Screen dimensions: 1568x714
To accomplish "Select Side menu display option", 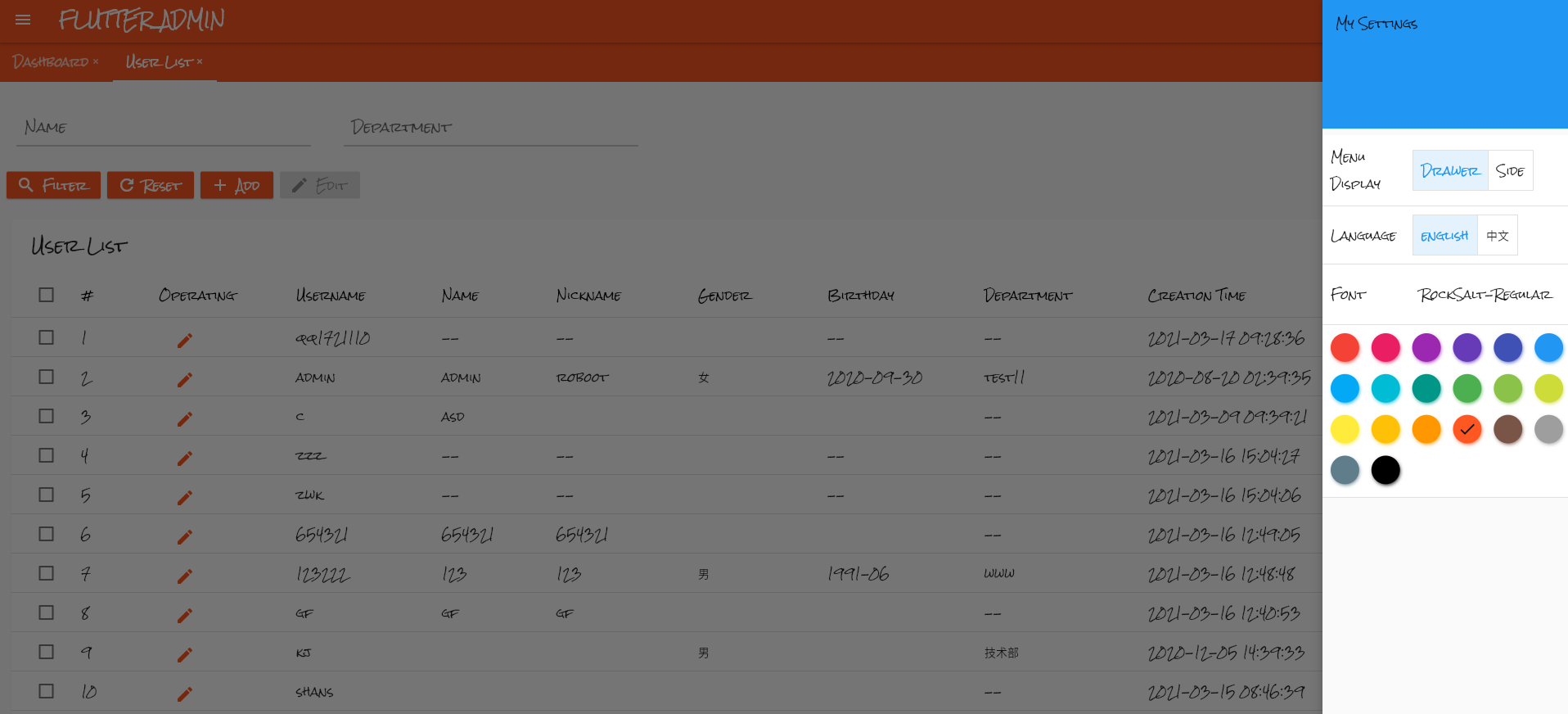I will tap(1510, 170).
